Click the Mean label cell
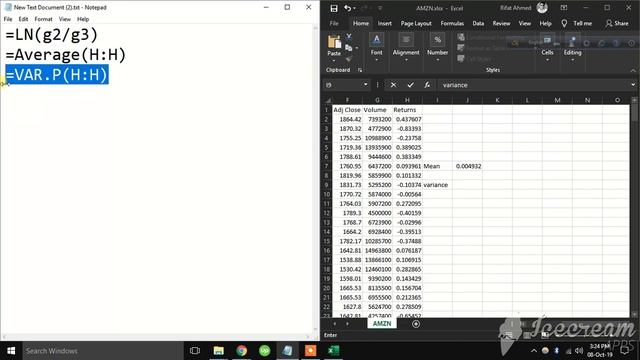The image size is (640, 360). pos(437,166)
